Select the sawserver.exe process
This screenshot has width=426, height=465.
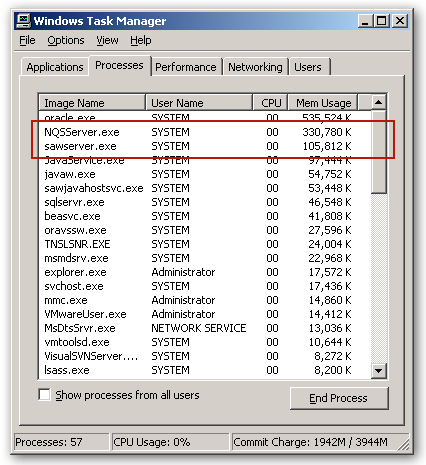coord(204,146)
